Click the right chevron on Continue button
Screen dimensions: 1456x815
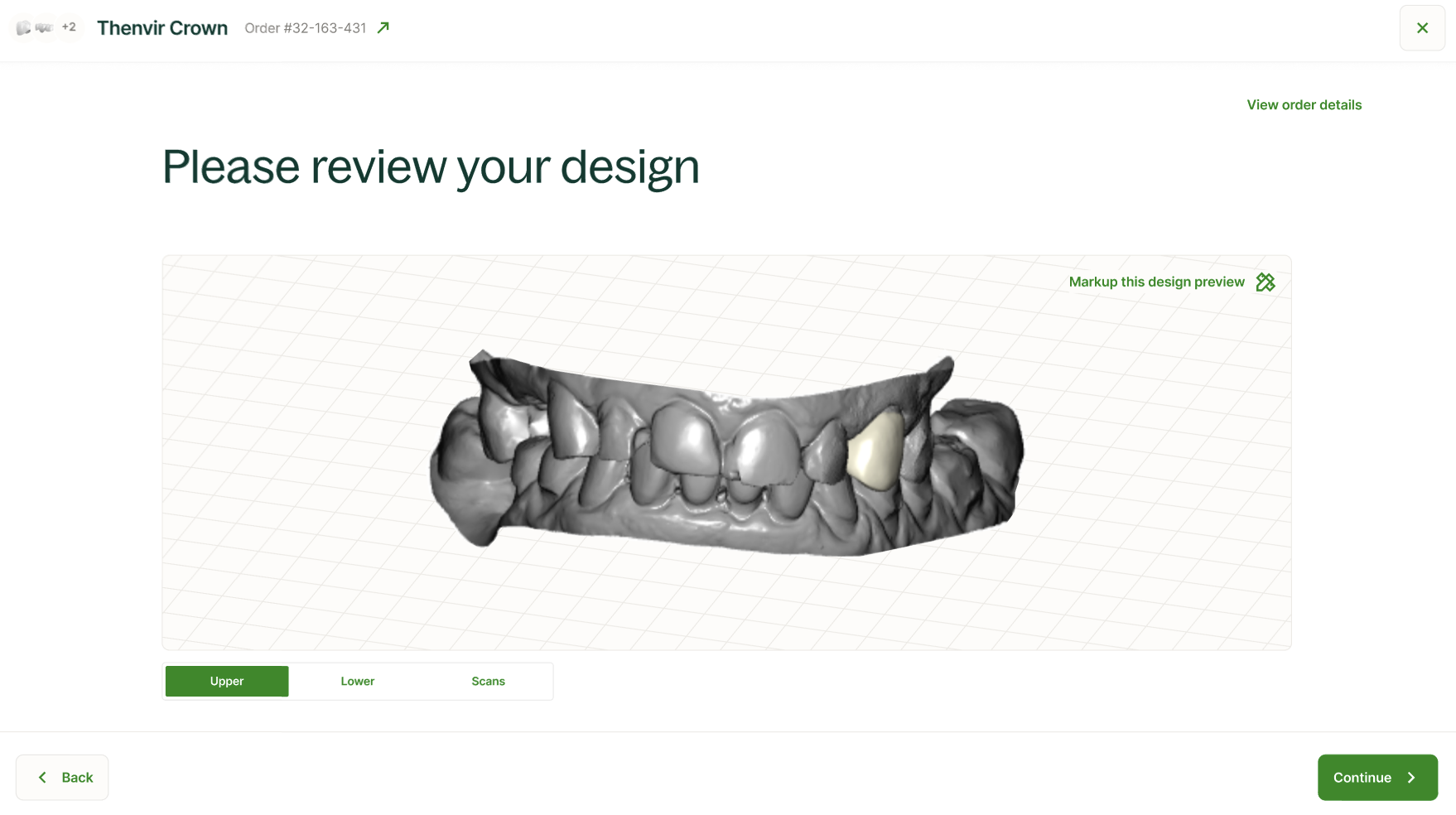tap(1411, 778)
